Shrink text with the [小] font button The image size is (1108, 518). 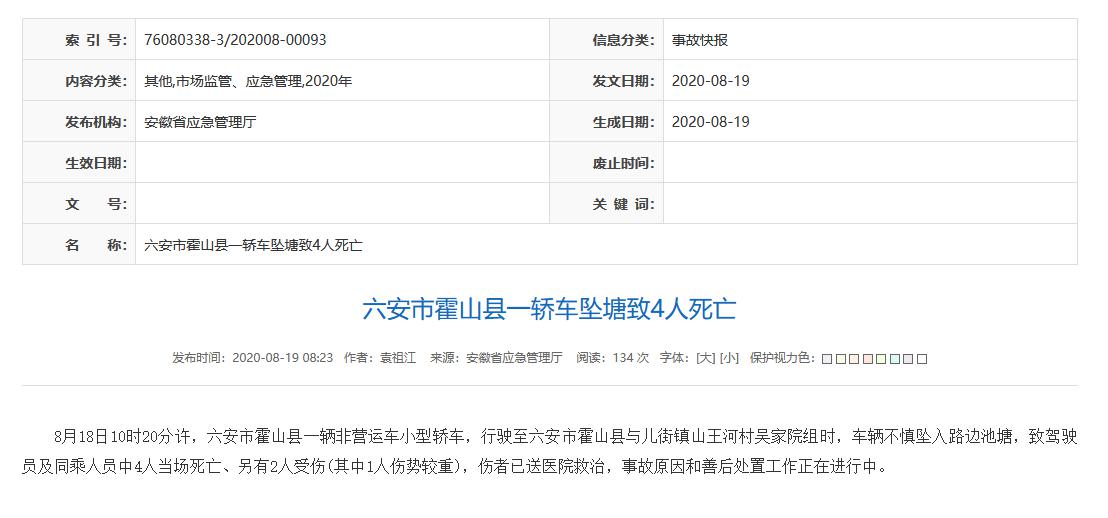point(729,358)
